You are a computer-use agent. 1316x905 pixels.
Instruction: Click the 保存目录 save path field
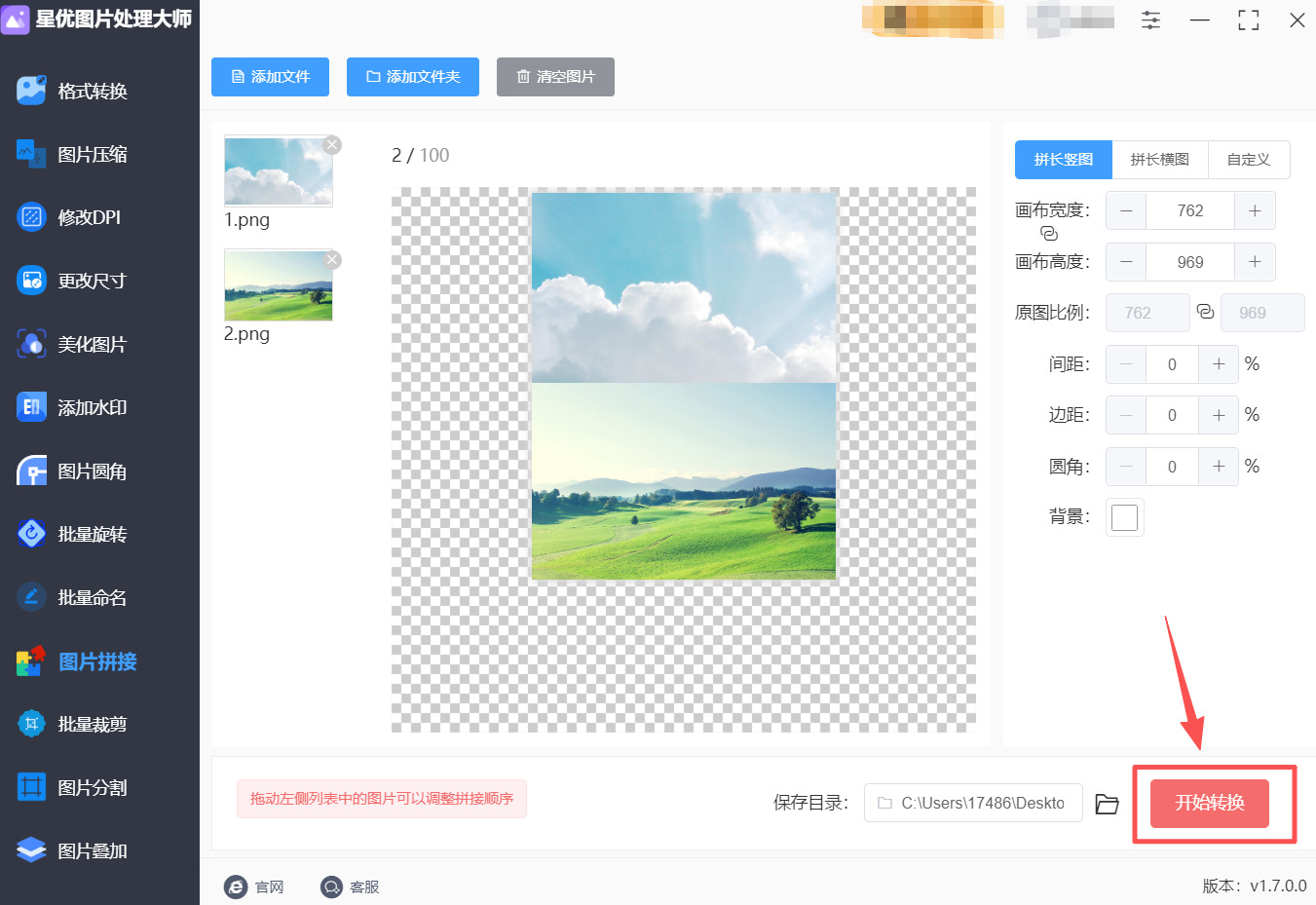[x=973, y=803]
